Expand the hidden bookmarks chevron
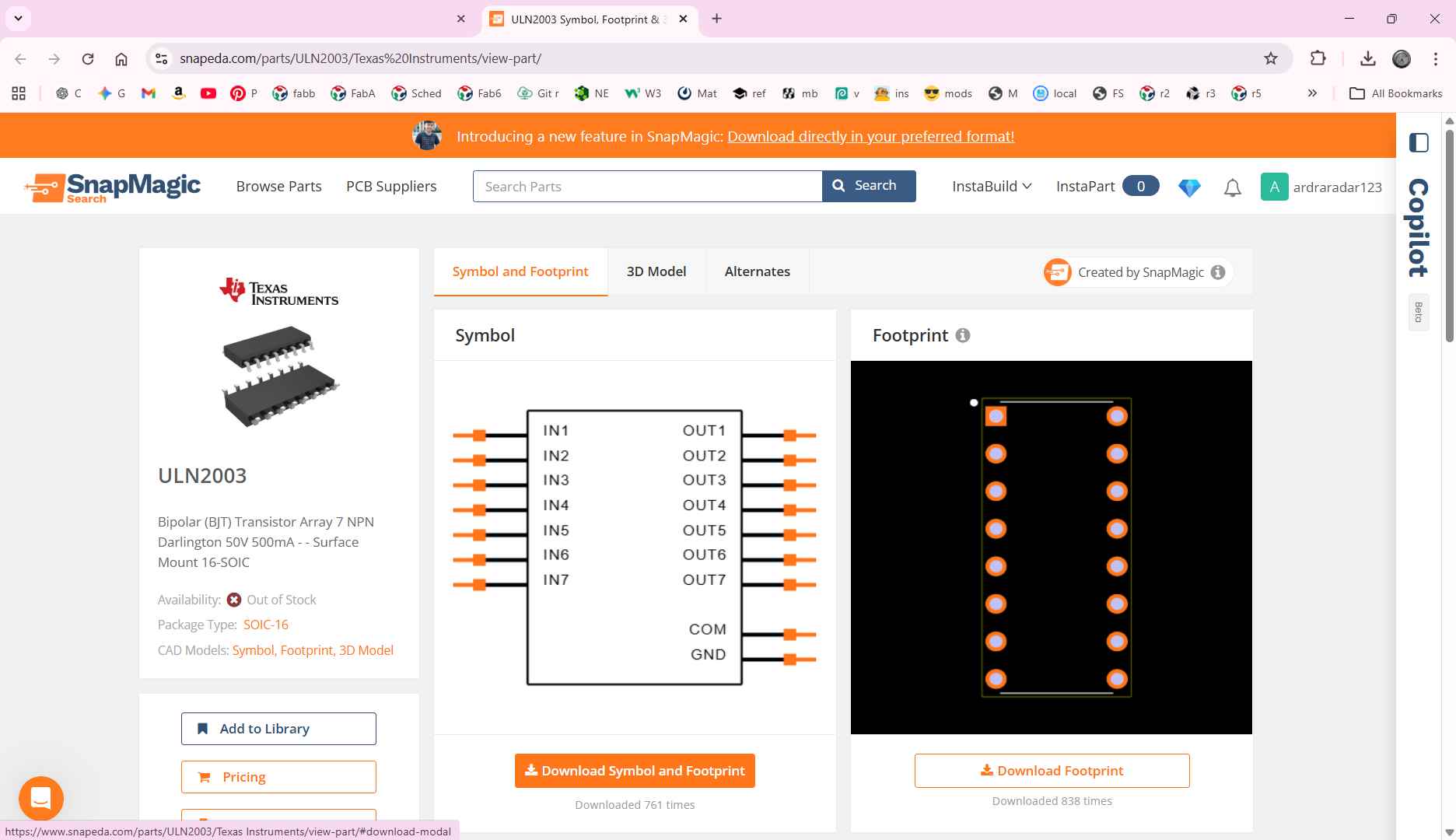The height and width of the screenshot is (840, 1456). coord(1312,93)
